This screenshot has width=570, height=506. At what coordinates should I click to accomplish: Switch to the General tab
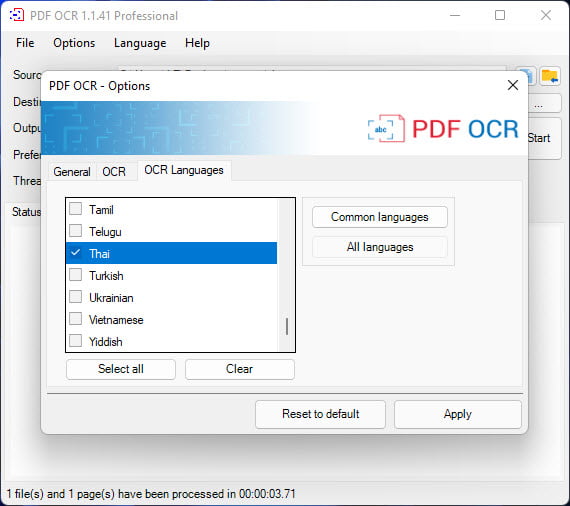[72, 172]
